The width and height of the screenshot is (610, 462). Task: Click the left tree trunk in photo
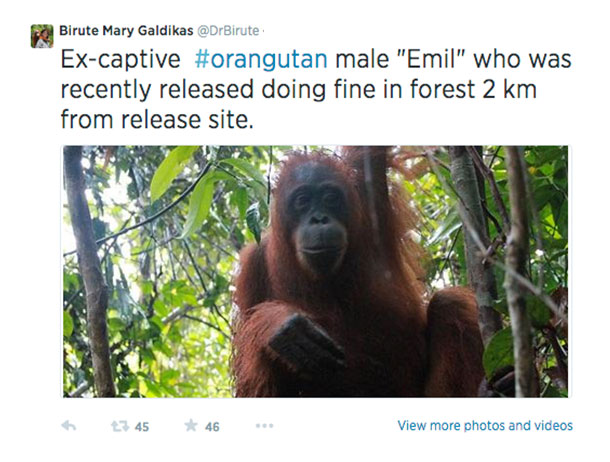[89, 272]
